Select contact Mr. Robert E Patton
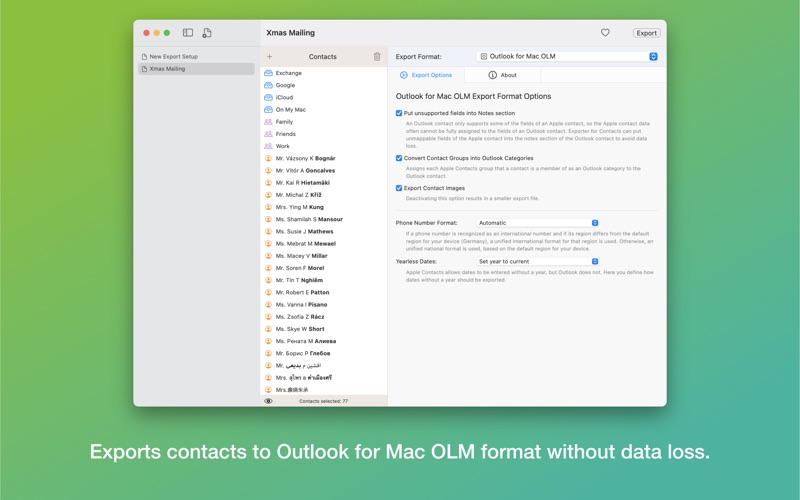The height and width of the screenshot is (500, 800). [x=323, y=292]
